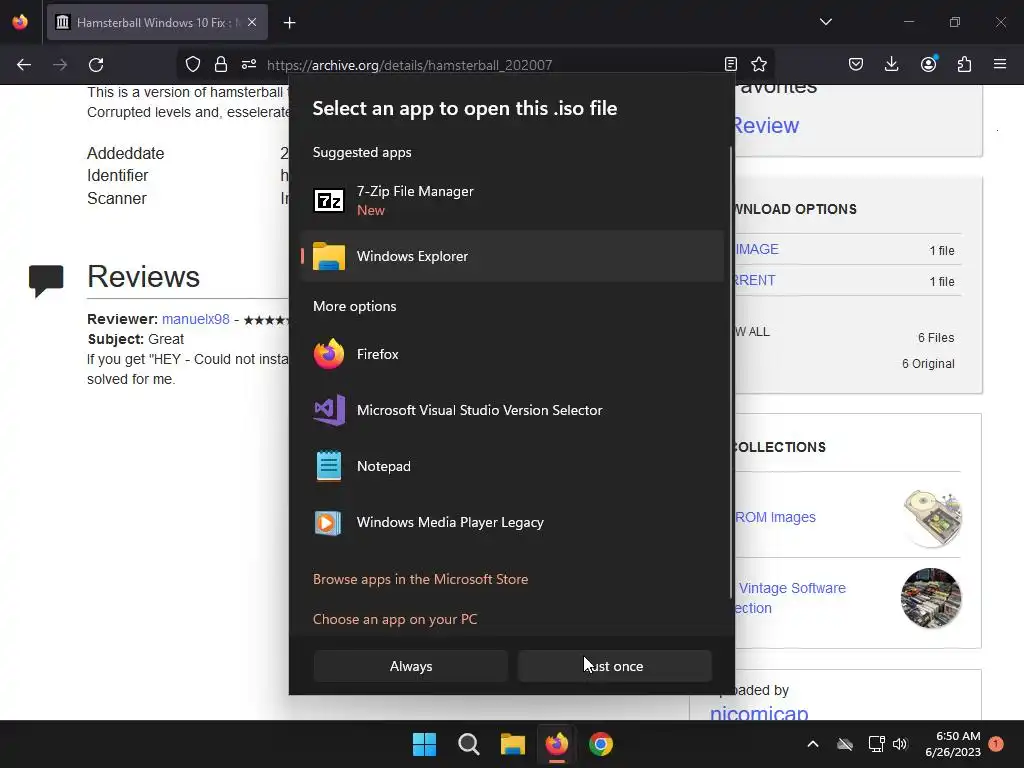
Task: Click the Vintage Software collection thumbnail
Action: pyautogui.click(x=931, y=598)
